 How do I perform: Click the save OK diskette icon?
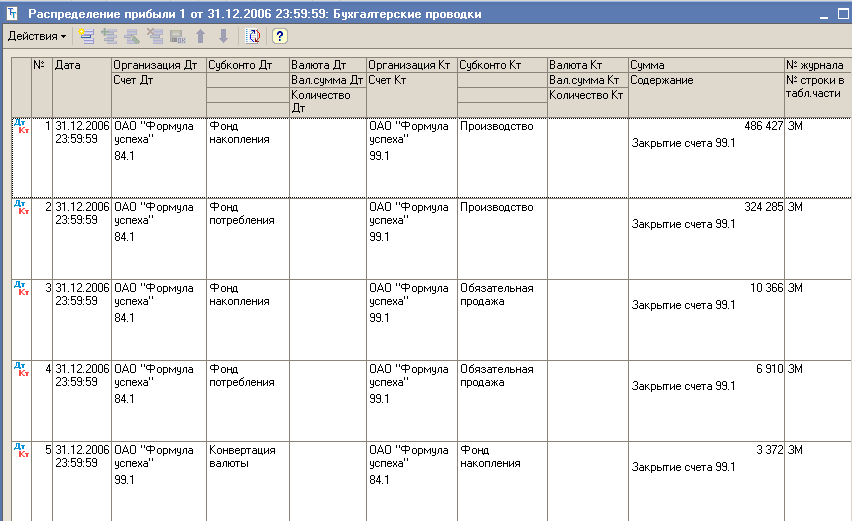coord(177,36)
